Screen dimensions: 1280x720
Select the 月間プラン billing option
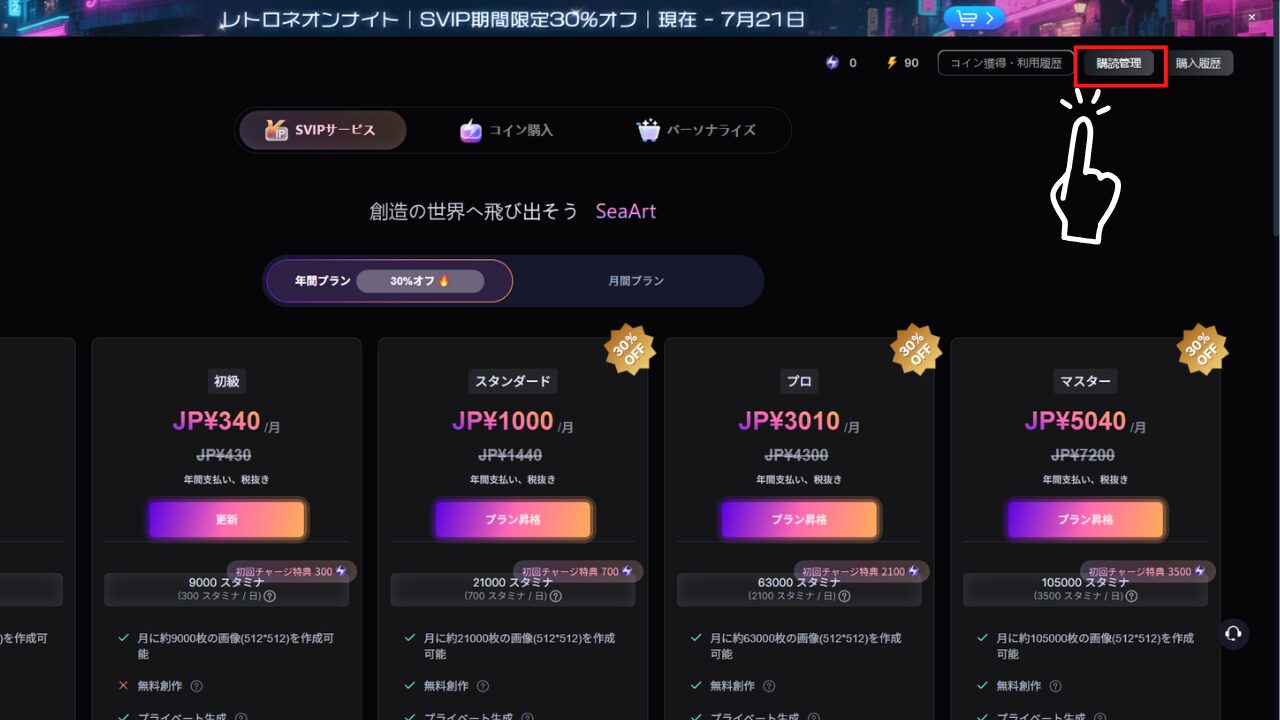coord(636,281)
